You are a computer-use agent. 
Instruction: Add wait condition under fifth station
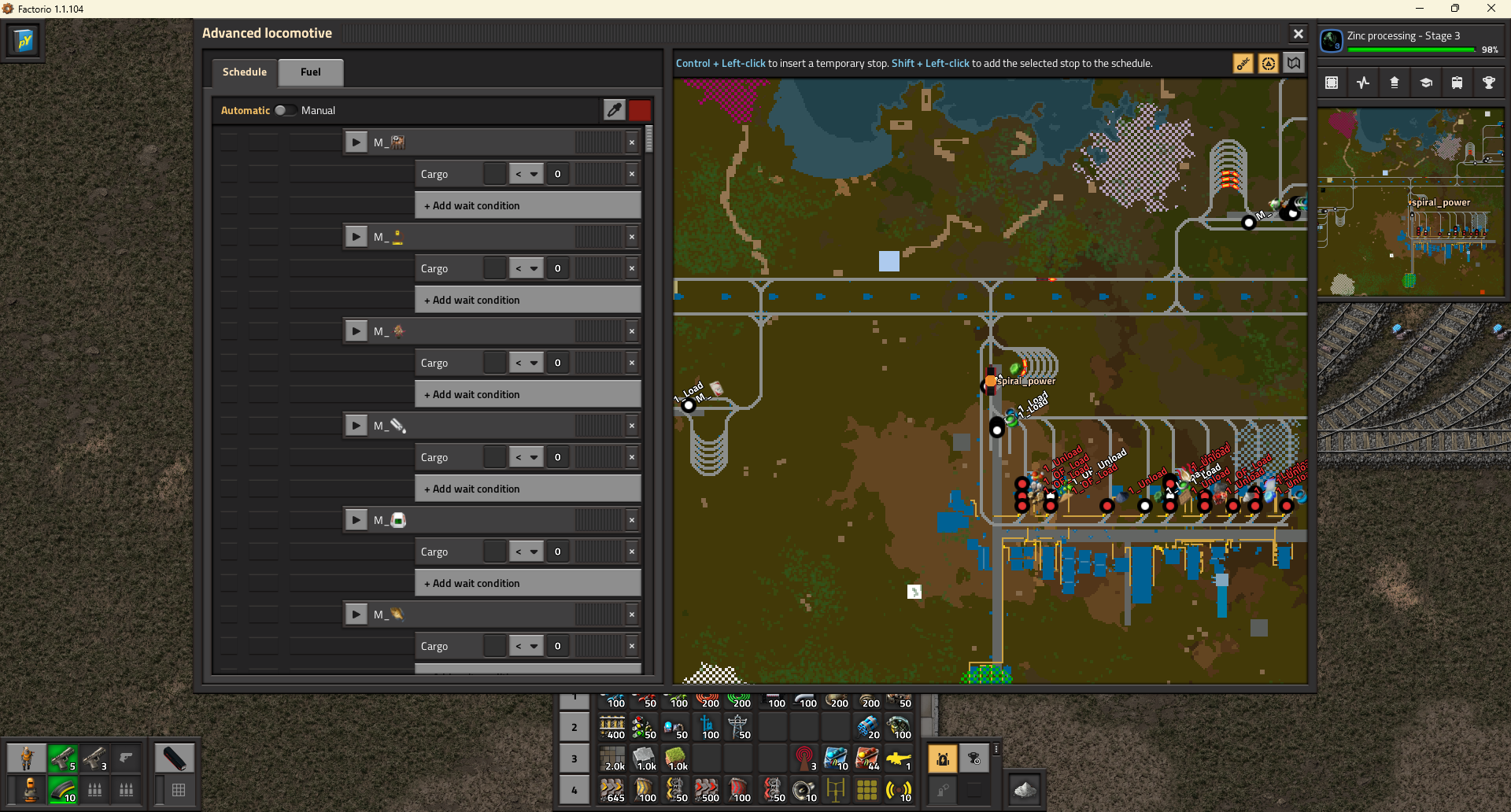coord(528,583)
